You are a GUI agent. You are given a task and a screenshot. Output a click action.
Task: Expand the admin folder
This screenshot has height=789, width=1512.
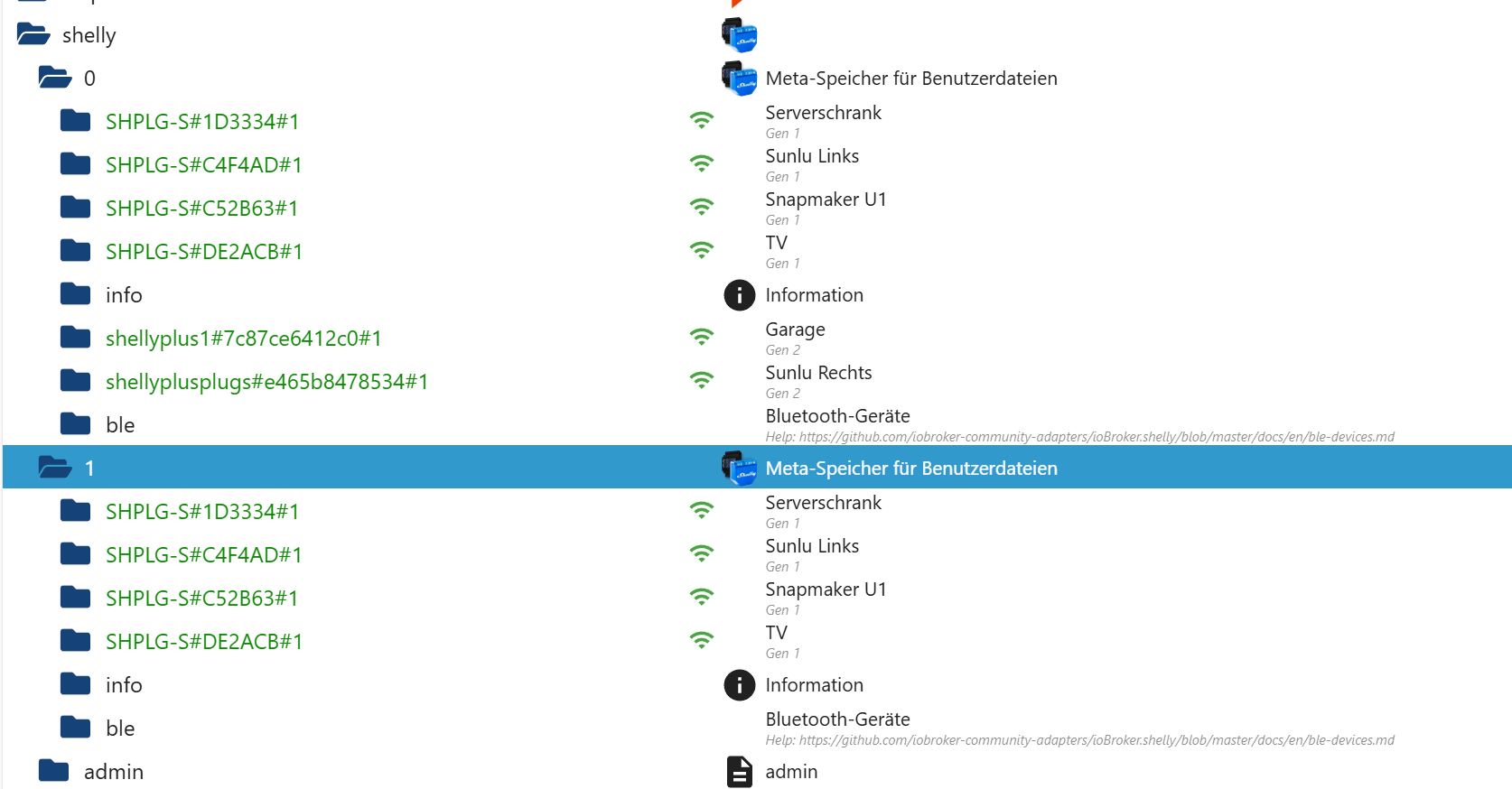click(54, 771)
